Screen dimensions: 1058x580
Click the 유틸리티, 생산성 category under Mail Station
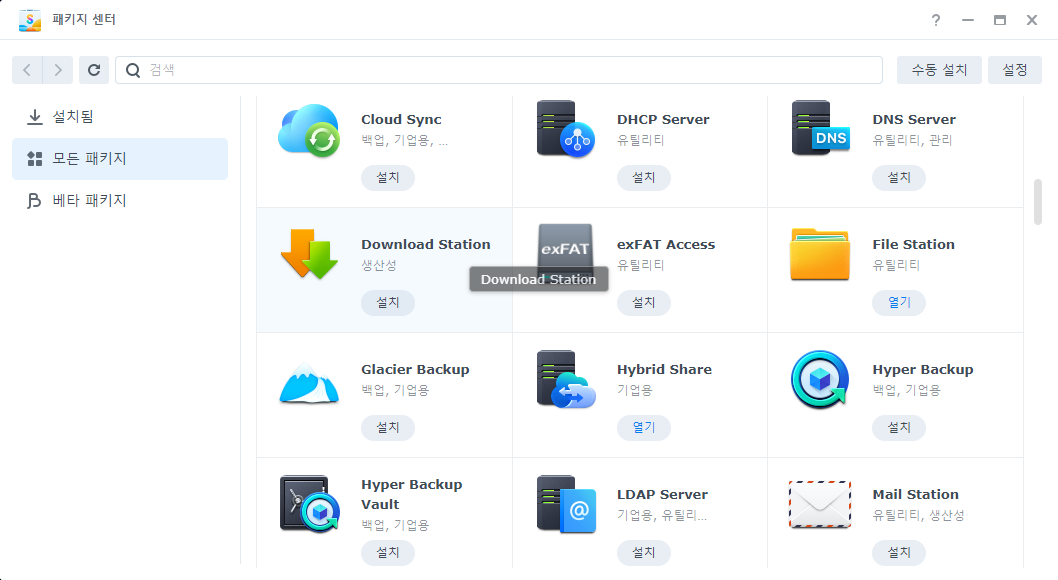coord(918,515)
